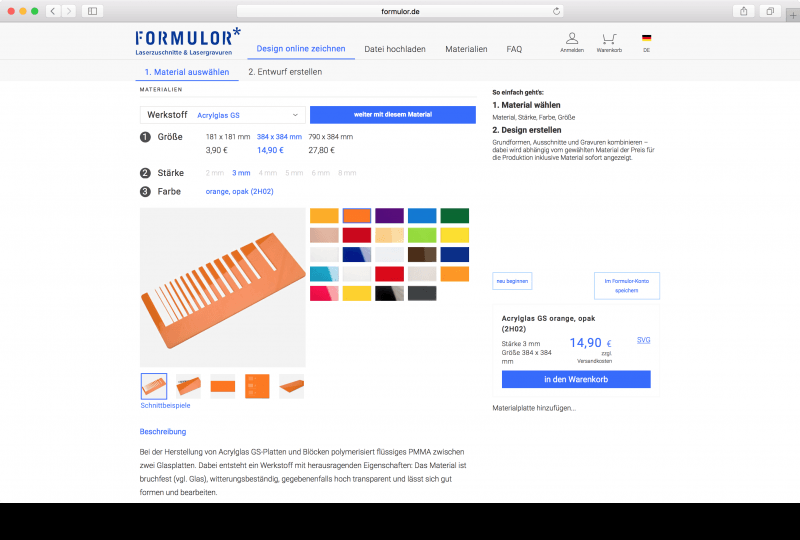Choose the 3 mm thickness option
The image size is (800, 540).
point(241,173)
